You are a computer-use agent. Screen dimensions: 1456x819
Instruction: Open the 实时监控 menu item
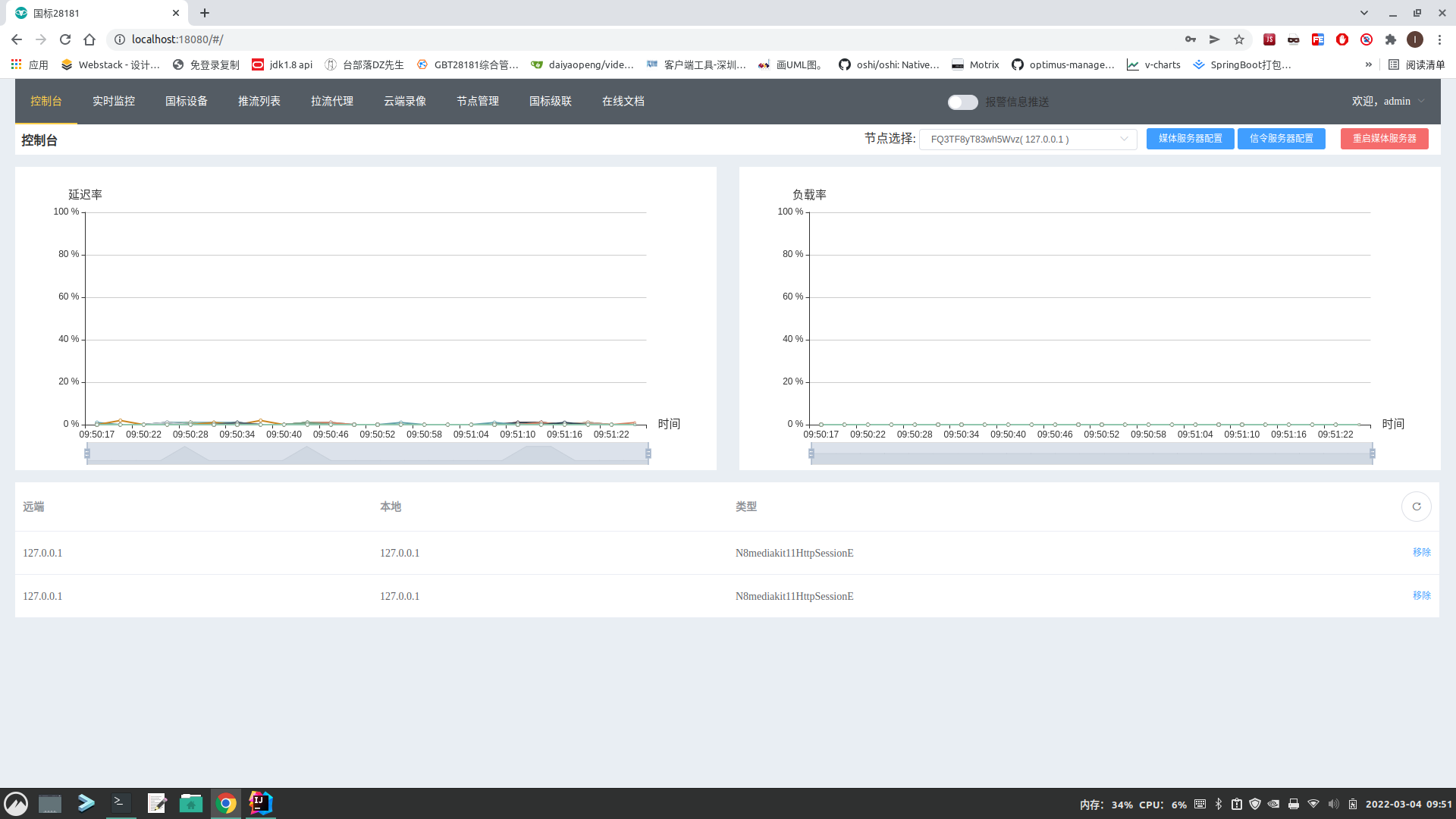click(x=114, y=102)
